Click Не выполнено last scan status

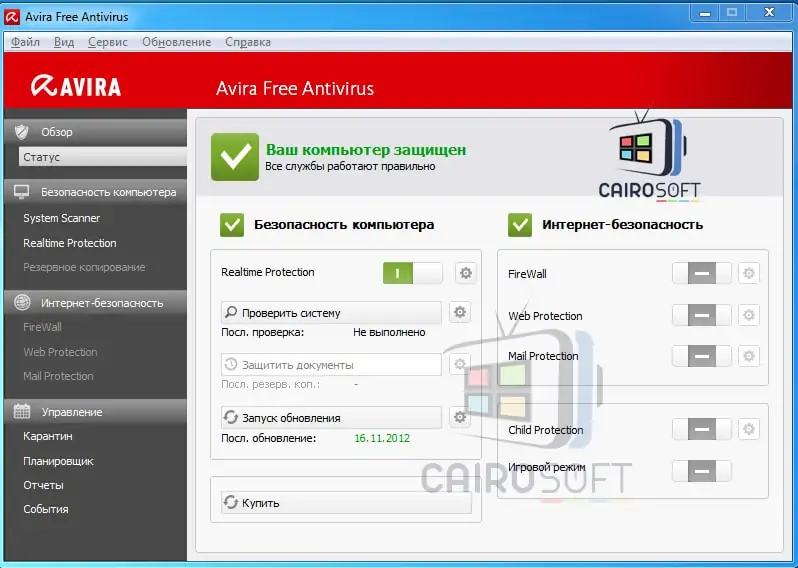pos(389,332)
